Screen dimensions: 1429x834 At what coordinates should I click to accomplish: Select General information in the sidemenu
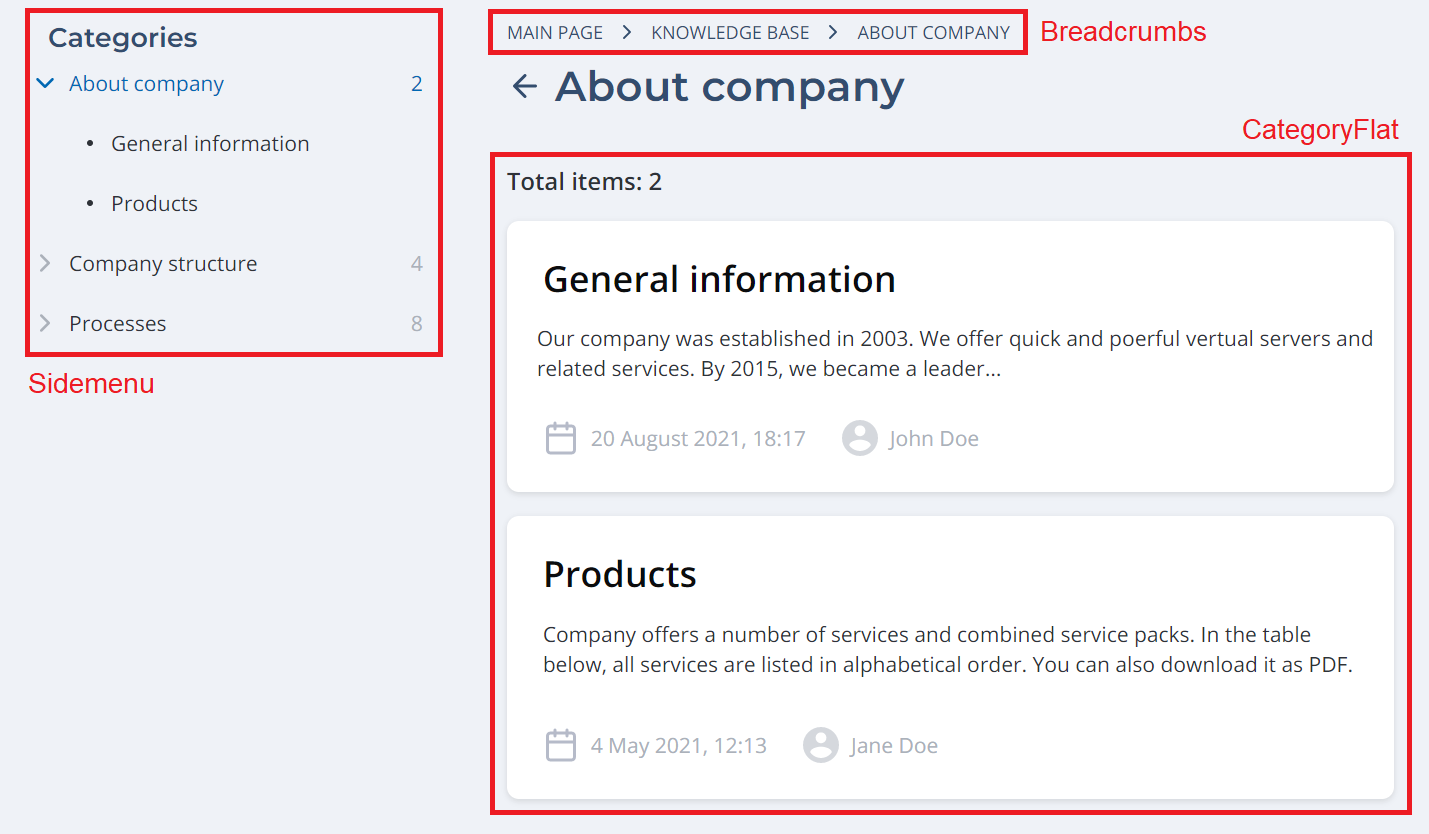210,144
